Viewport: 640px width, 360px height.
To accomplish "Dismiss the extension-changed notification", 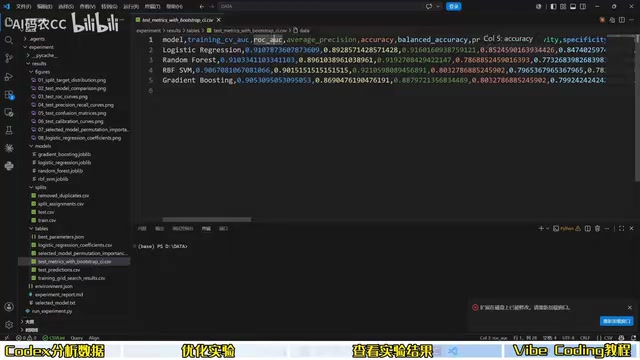I will 630,307.
